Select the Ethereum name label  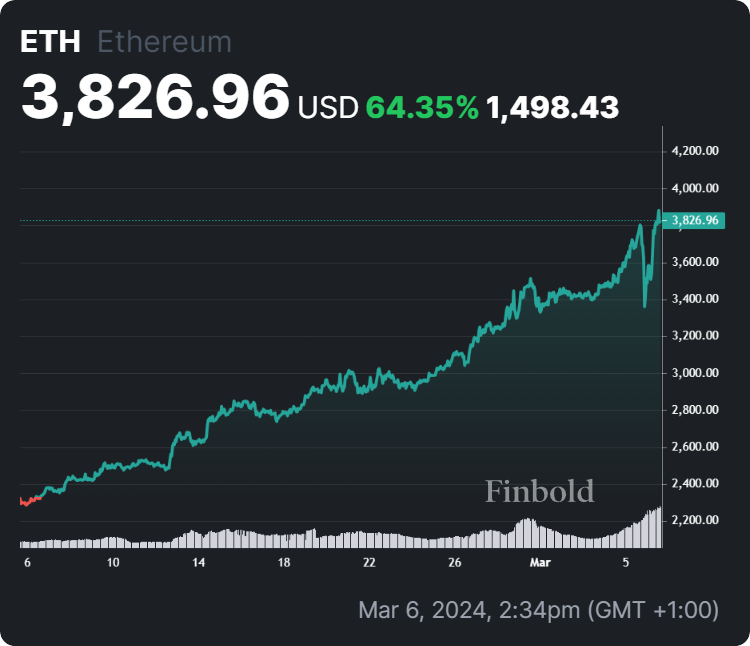(x=164, y=42)
